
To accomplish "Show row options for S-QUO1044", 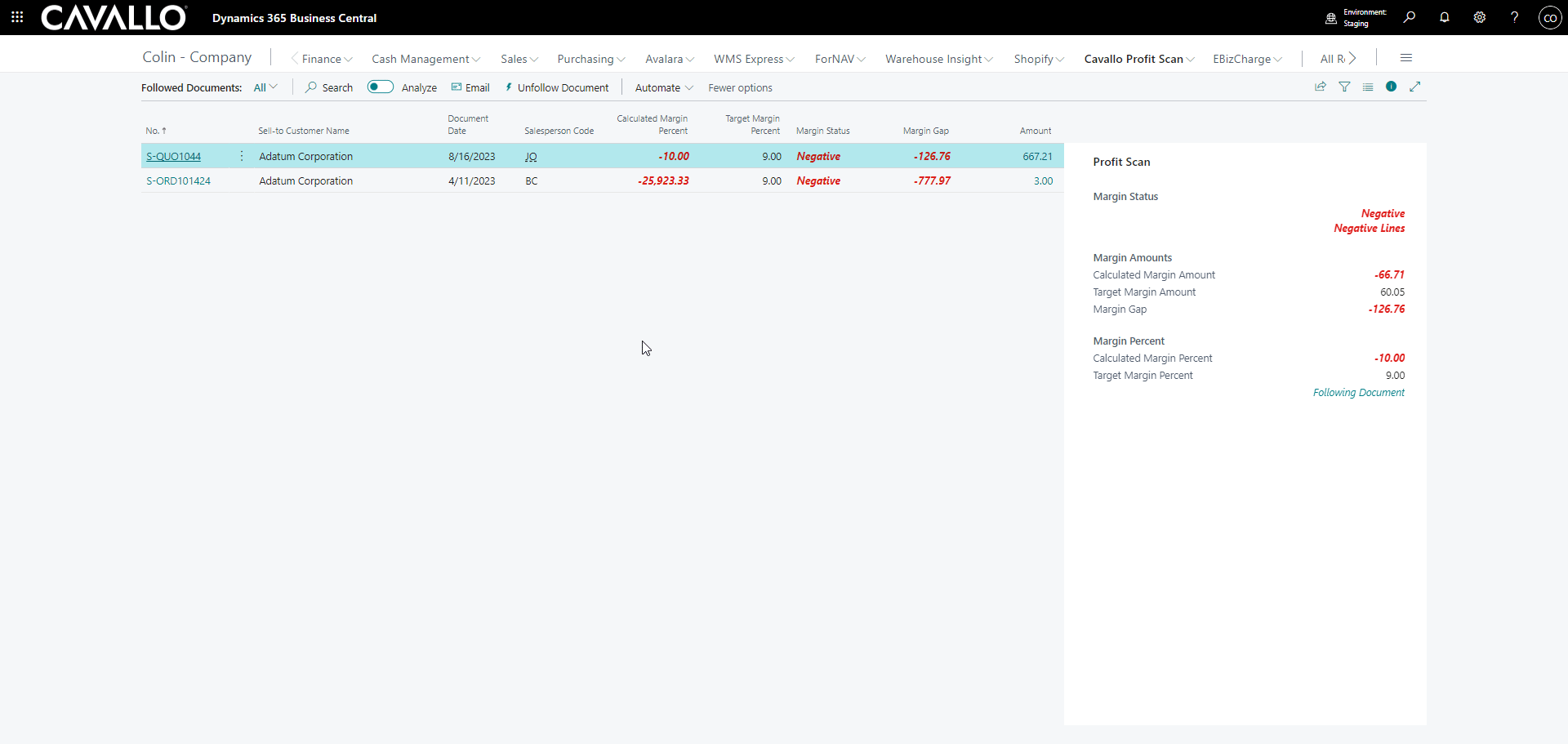I will [242, 156].
